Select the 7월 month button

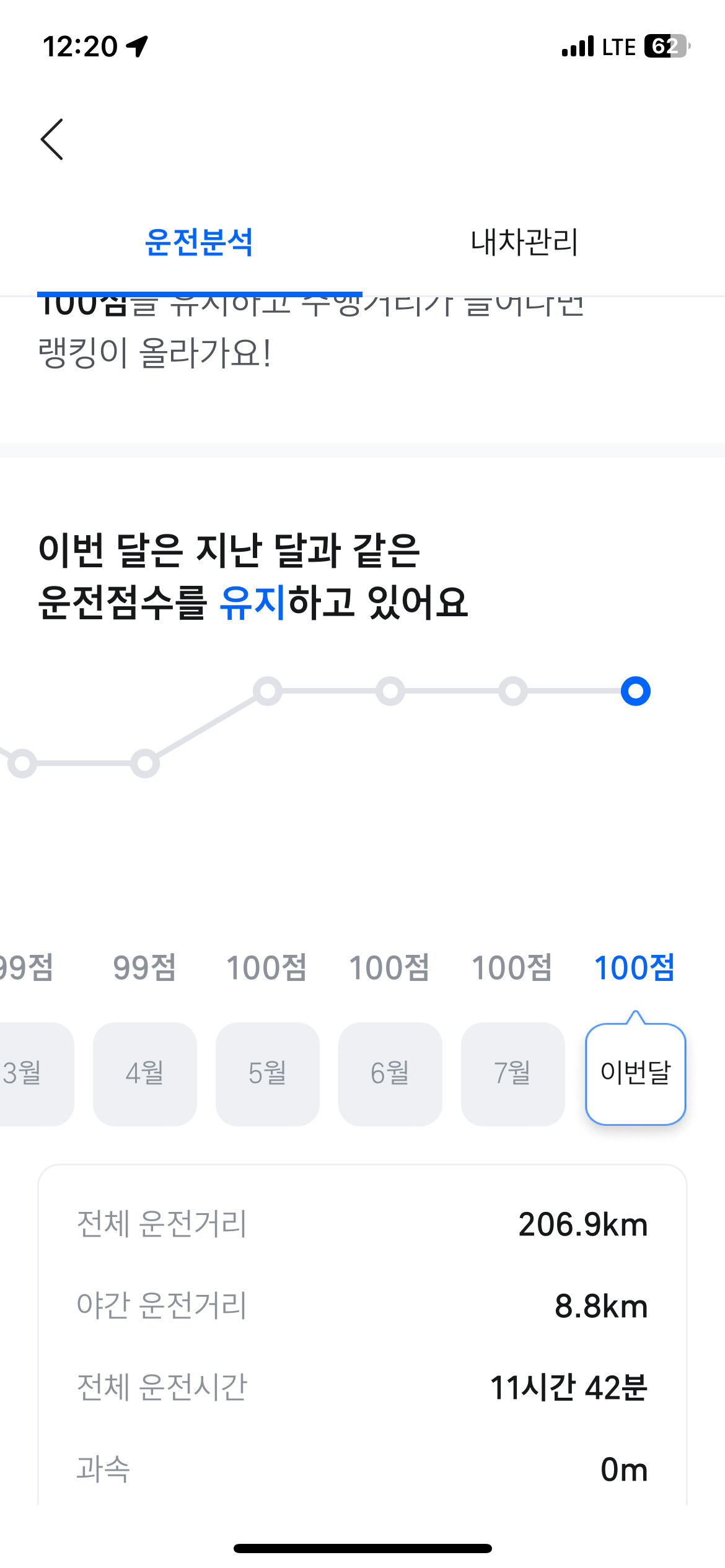pos(512,1073)
